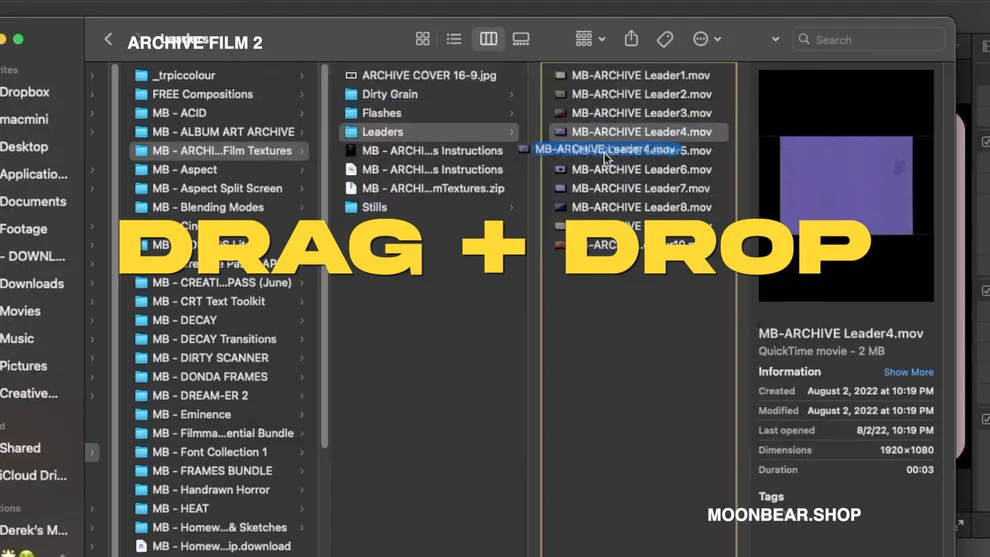
Task: Select MB-ARCHIVE Leader1.mov file
Action: (641, 75)
